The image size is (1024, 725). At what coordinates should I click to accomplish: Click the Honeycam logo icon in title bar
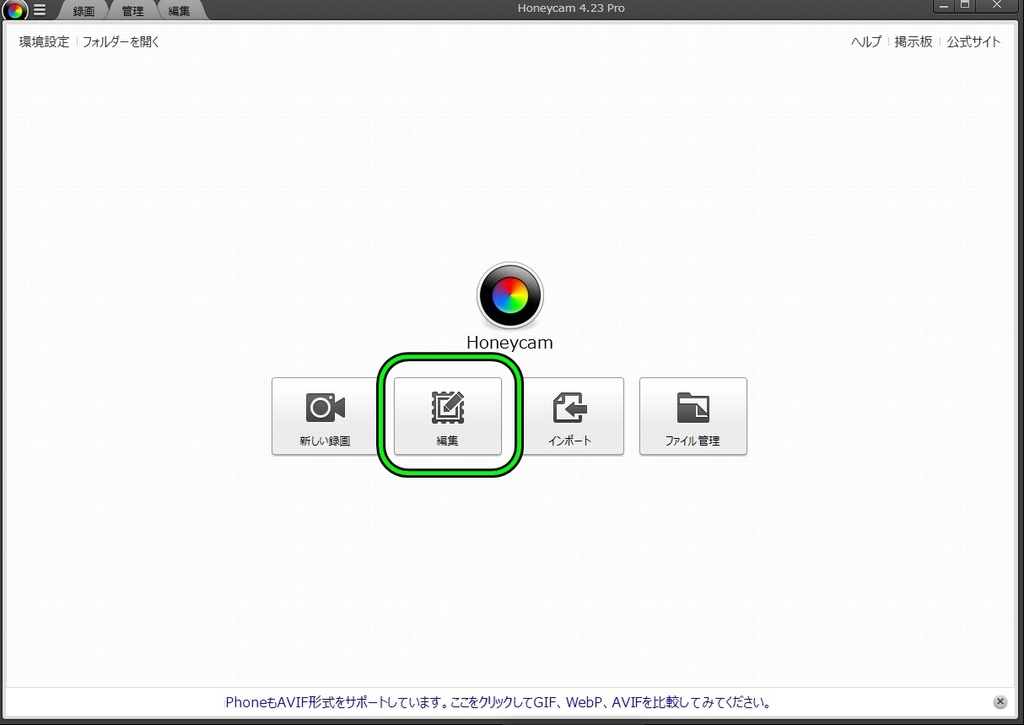(15, 10)
